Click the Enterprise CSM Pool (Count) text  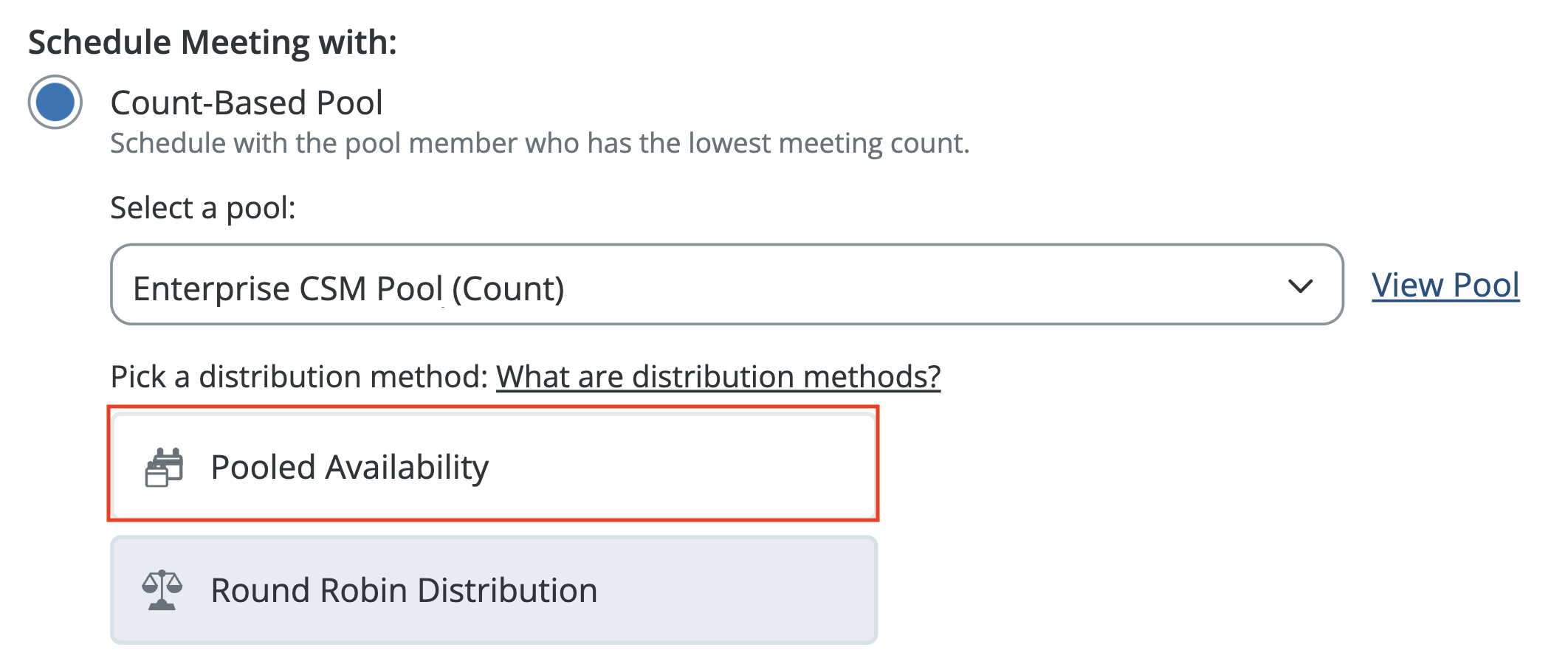tap(348, 288)
